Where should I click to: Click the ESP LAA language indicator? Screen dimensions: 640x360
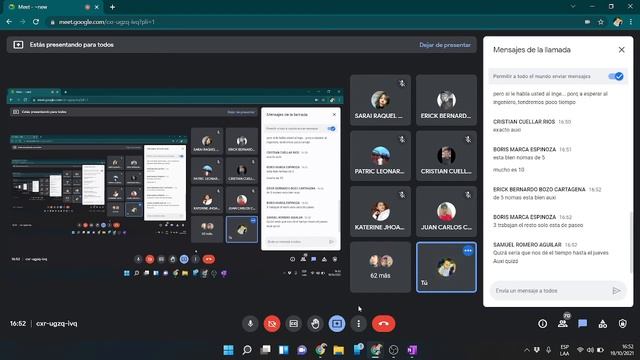(564, 350)
